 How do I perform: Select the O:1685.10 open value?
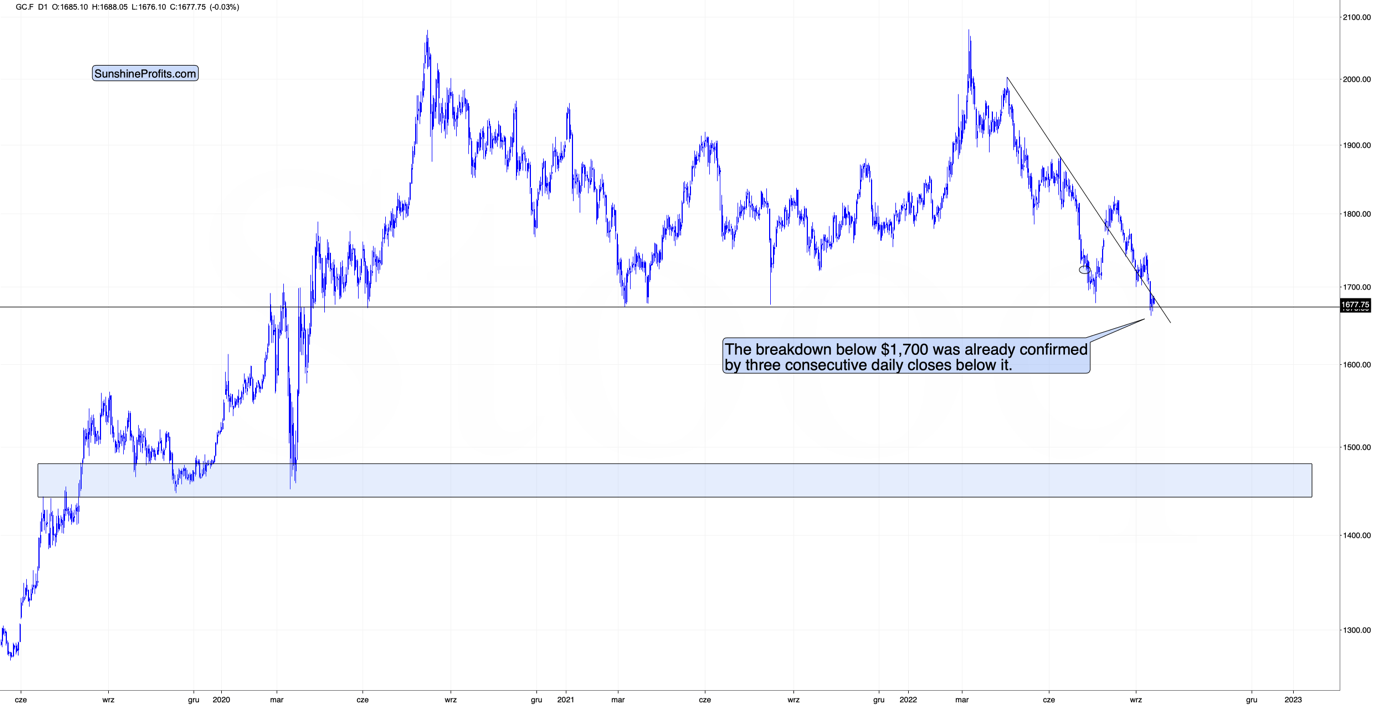click(x=70, y=7)
